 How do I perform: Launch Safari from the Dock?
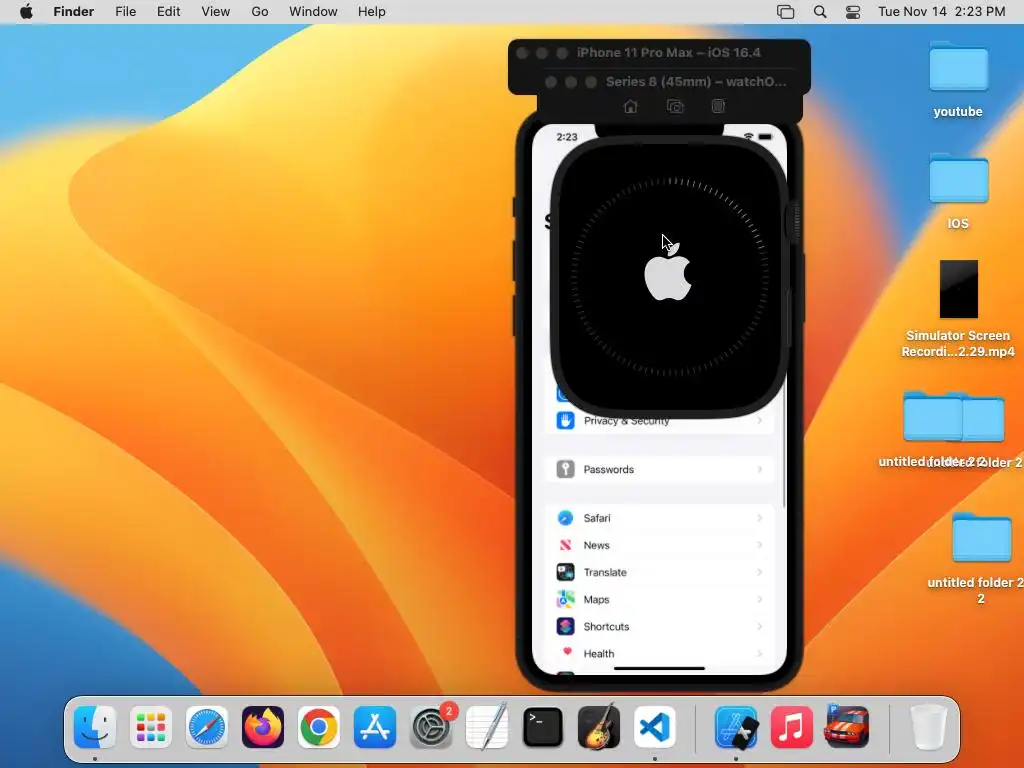point(207,727)
